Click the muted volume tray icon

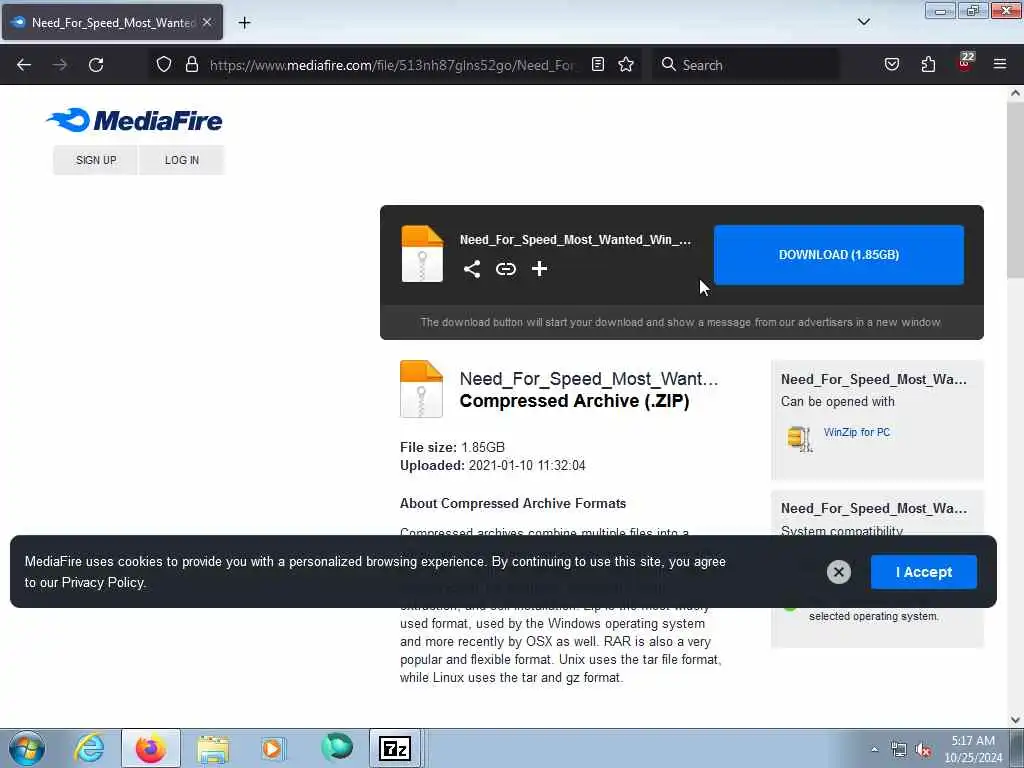click(x=923, y=750)
